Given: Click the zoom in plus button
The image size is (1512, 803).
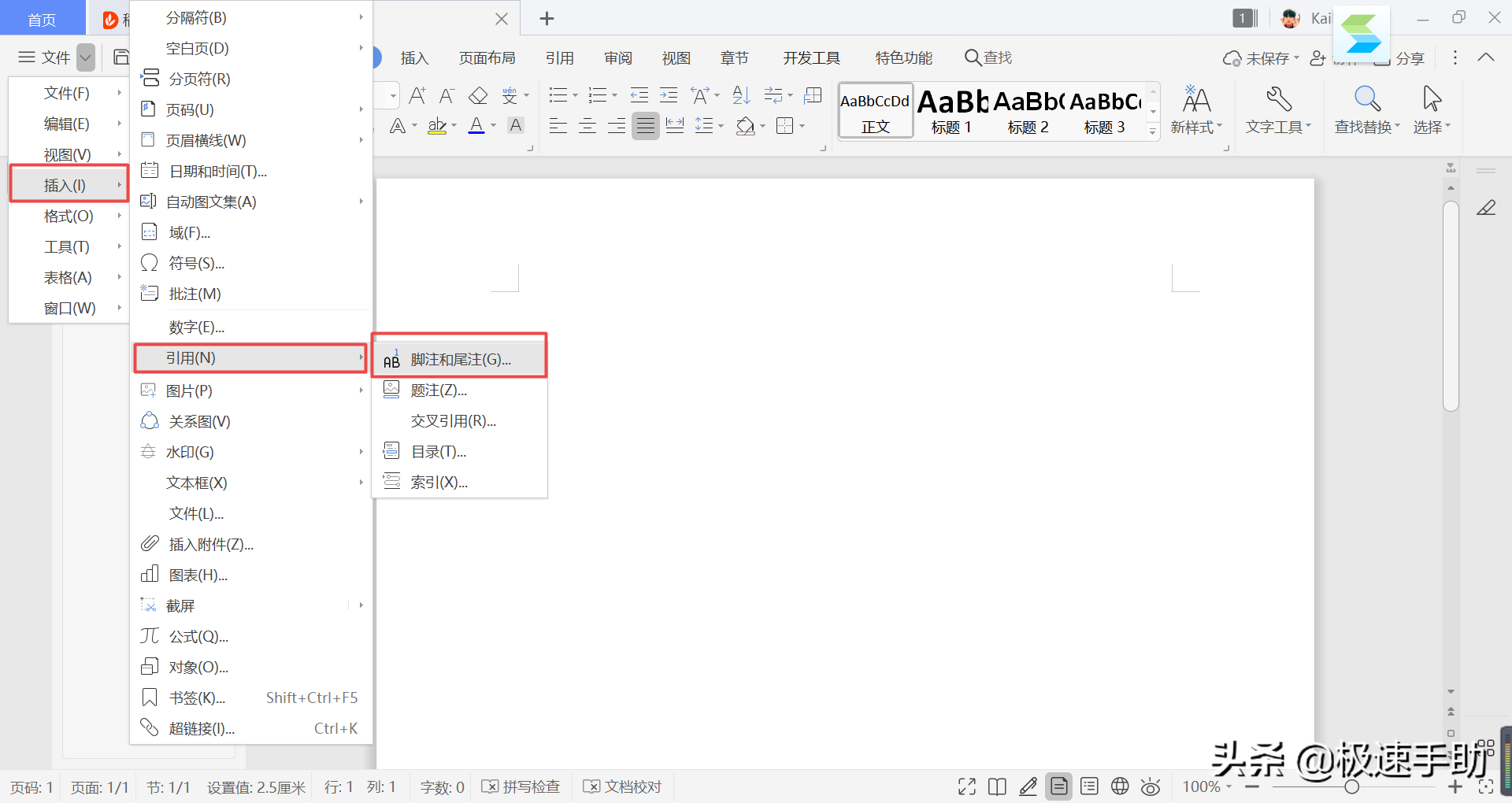Looking at the screenshot, I should coord(1455,786).
